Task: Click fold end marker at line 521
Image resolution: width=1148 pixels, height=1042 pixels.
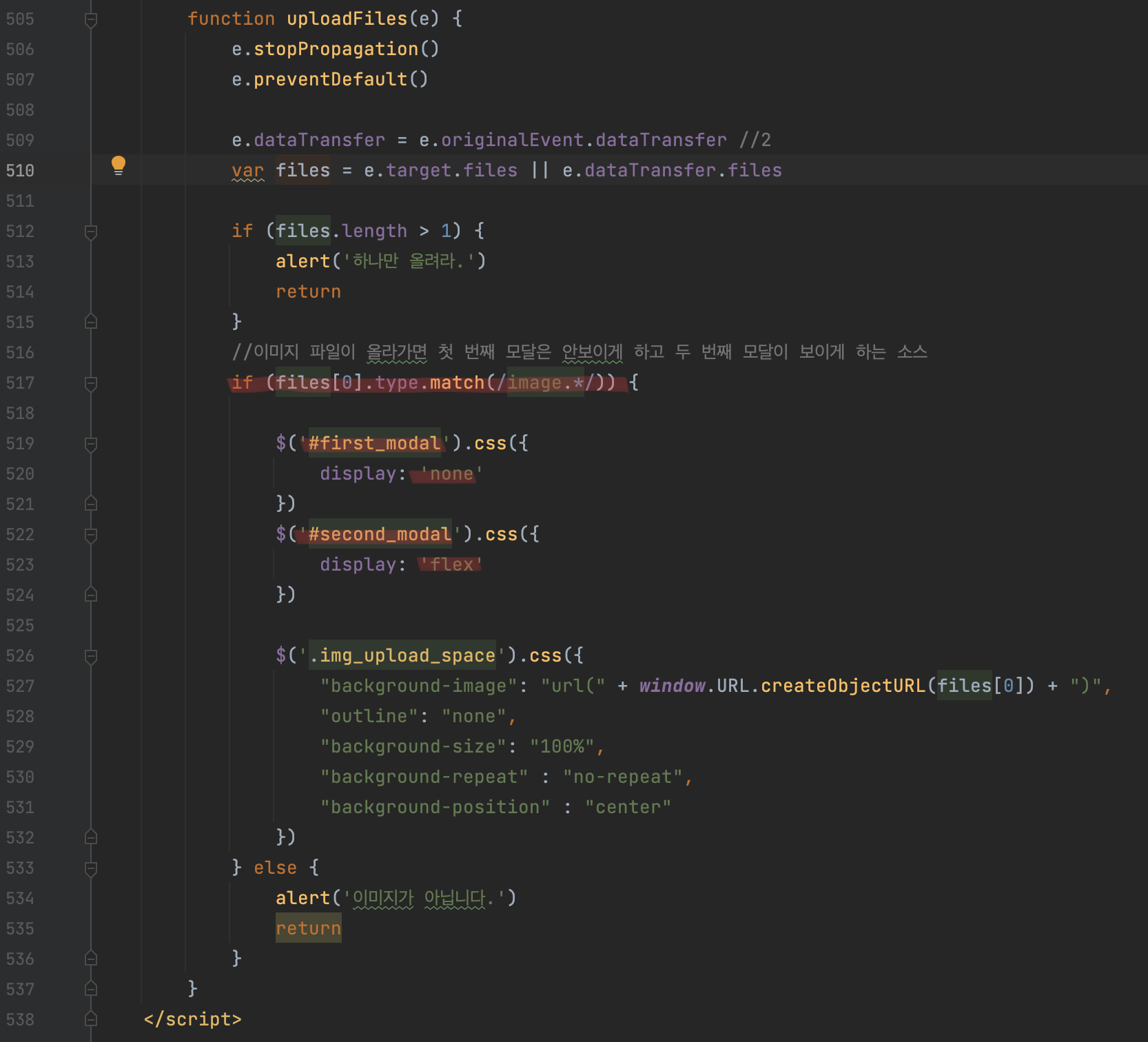Action: click(x=91, y=504)
